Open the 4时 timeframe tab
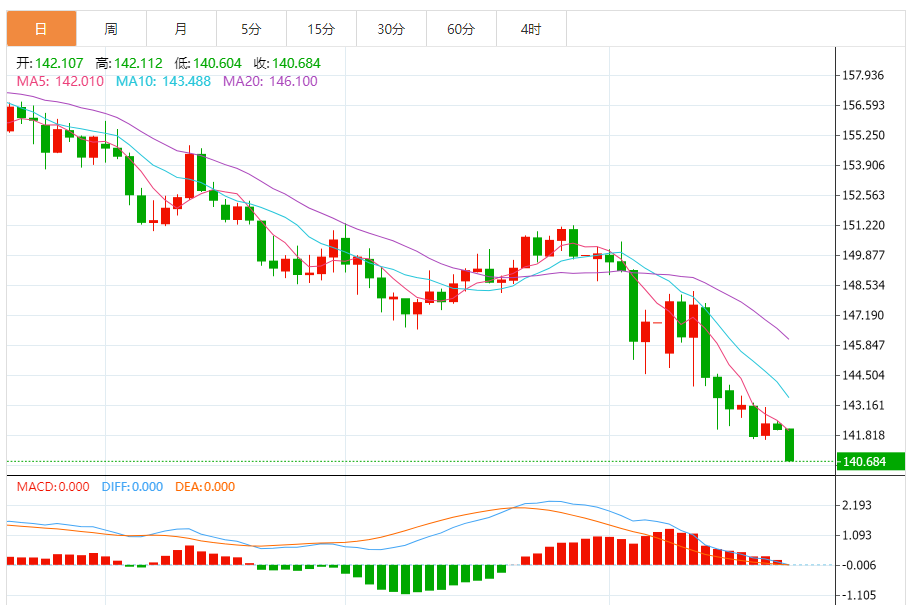Viewport: 906px width, 605px height. (531, 29)
